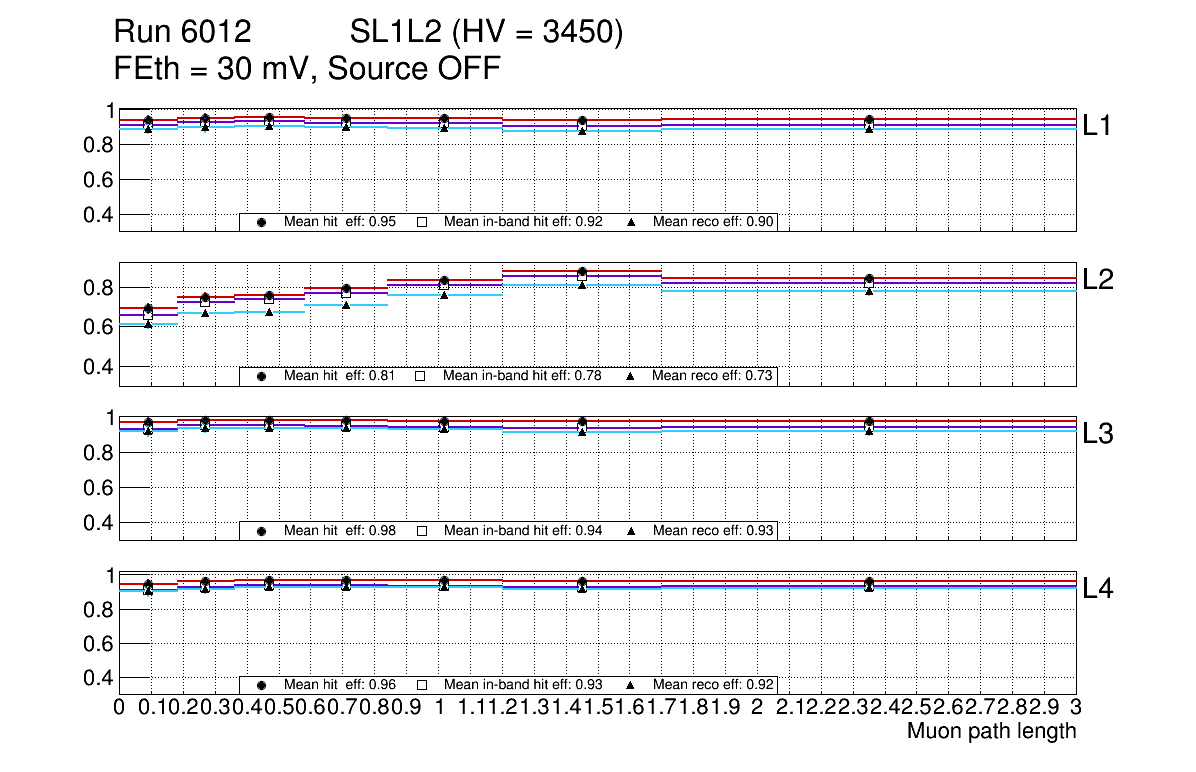The height and width of the screenshot is (772, 1196).
Task: Click the 'Muon path length' axis title
Action: coord(991,731)
